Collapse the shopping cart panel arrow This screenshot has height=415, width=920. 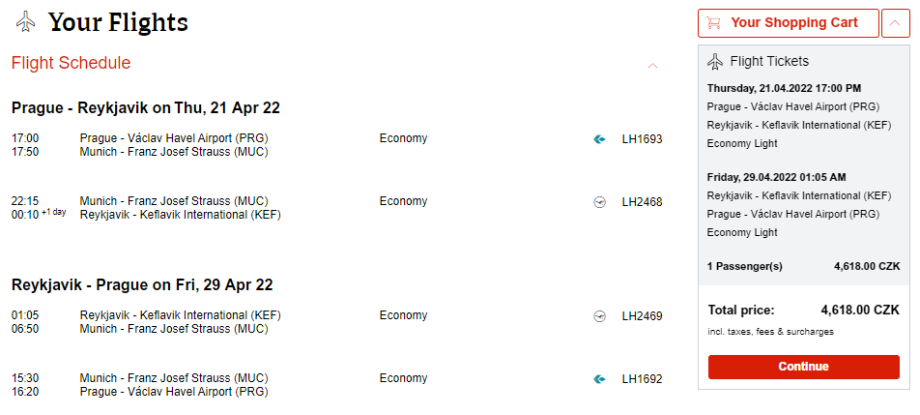tap(895, 23)
